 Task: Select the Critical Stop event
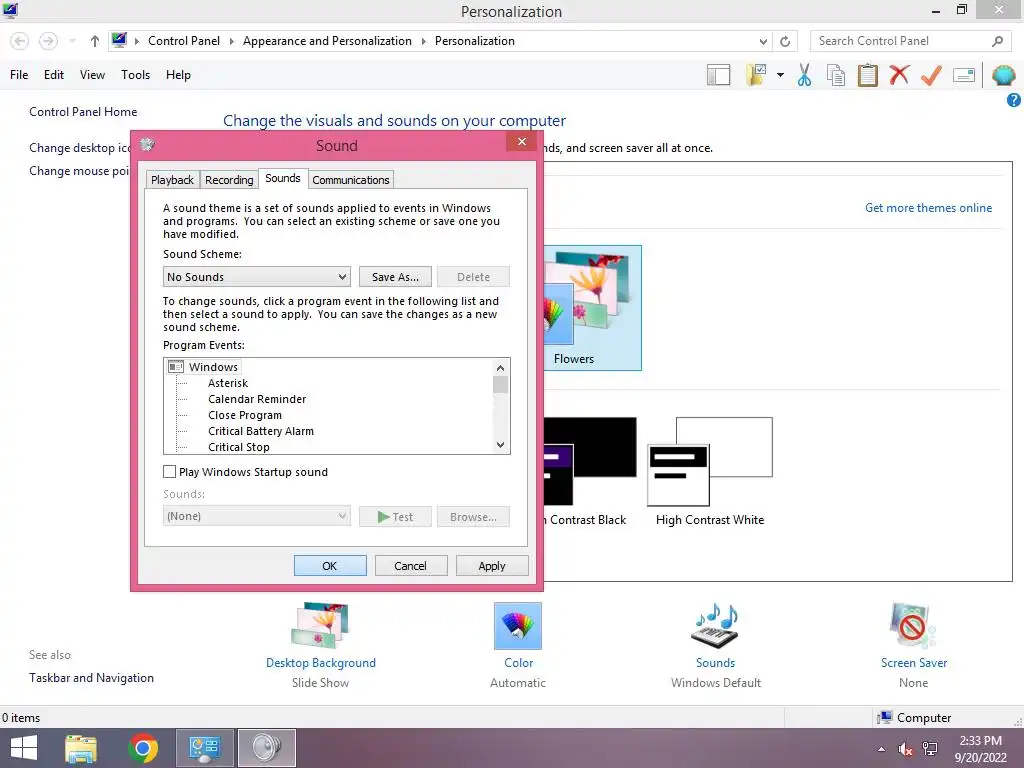pos(238,447)
